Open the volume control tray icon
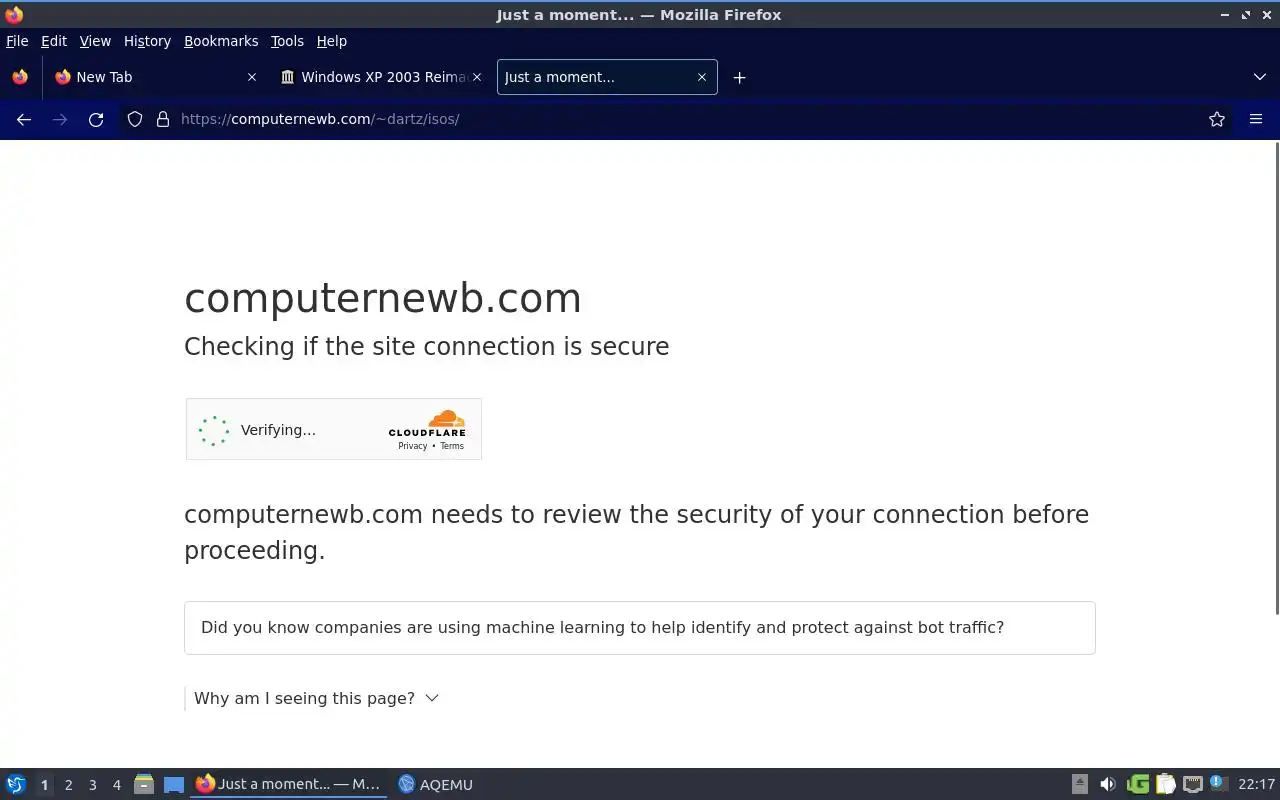This screenshot has height=800, width=1280. coord(1108,785)
